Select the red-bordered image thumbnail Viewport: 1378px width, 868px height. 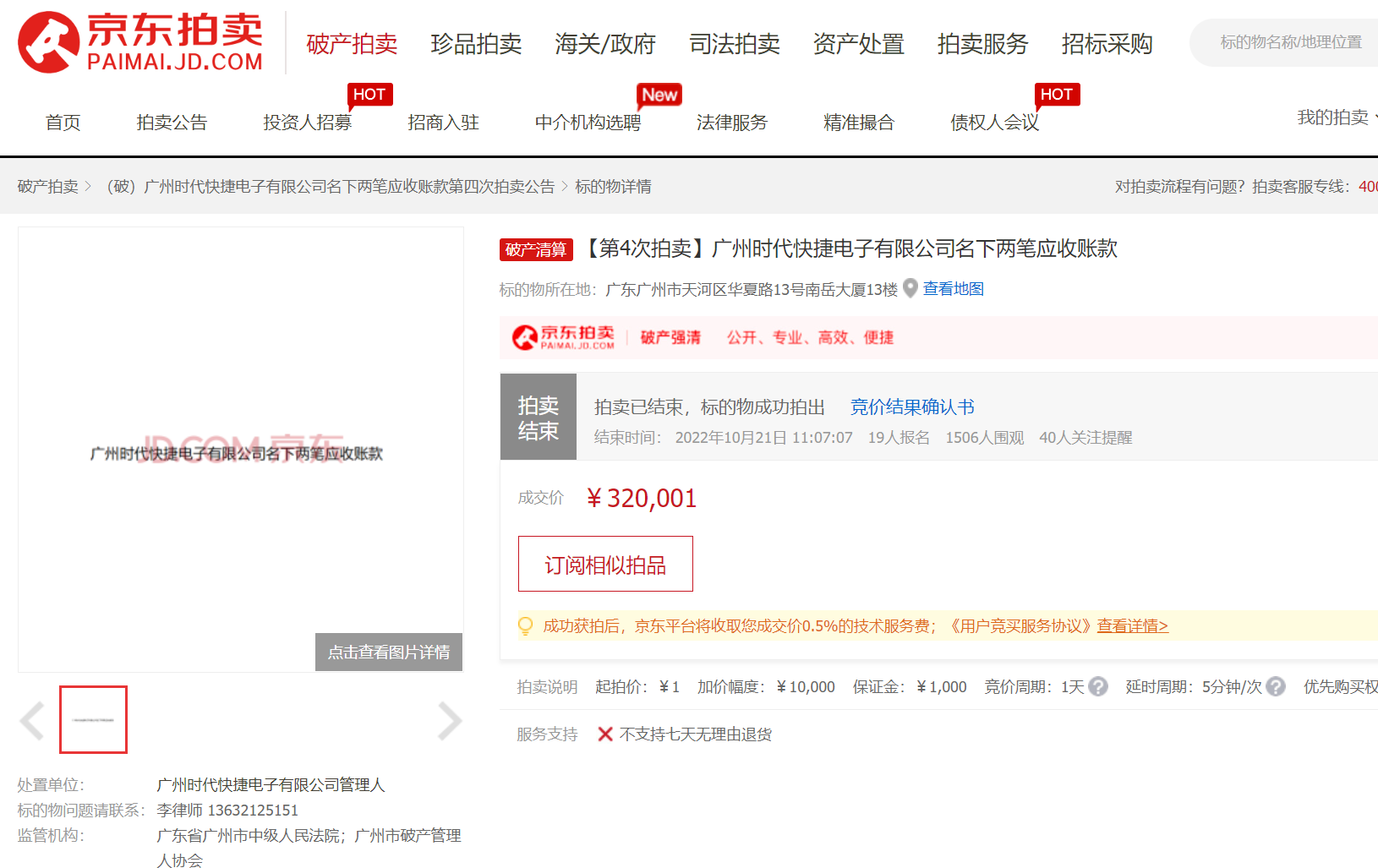(x=93, y=719)
